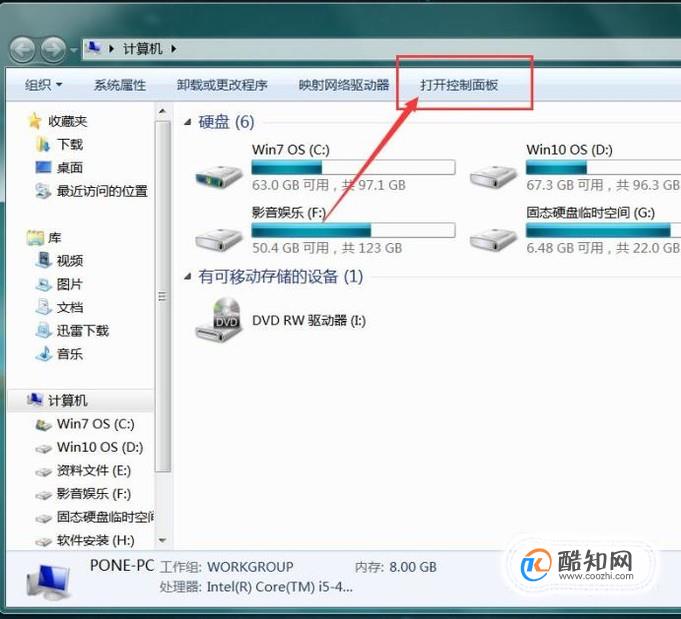Select the Win7 OS (C:) drive icon in main pane
The image size is (681, 619).
[219, 175]
